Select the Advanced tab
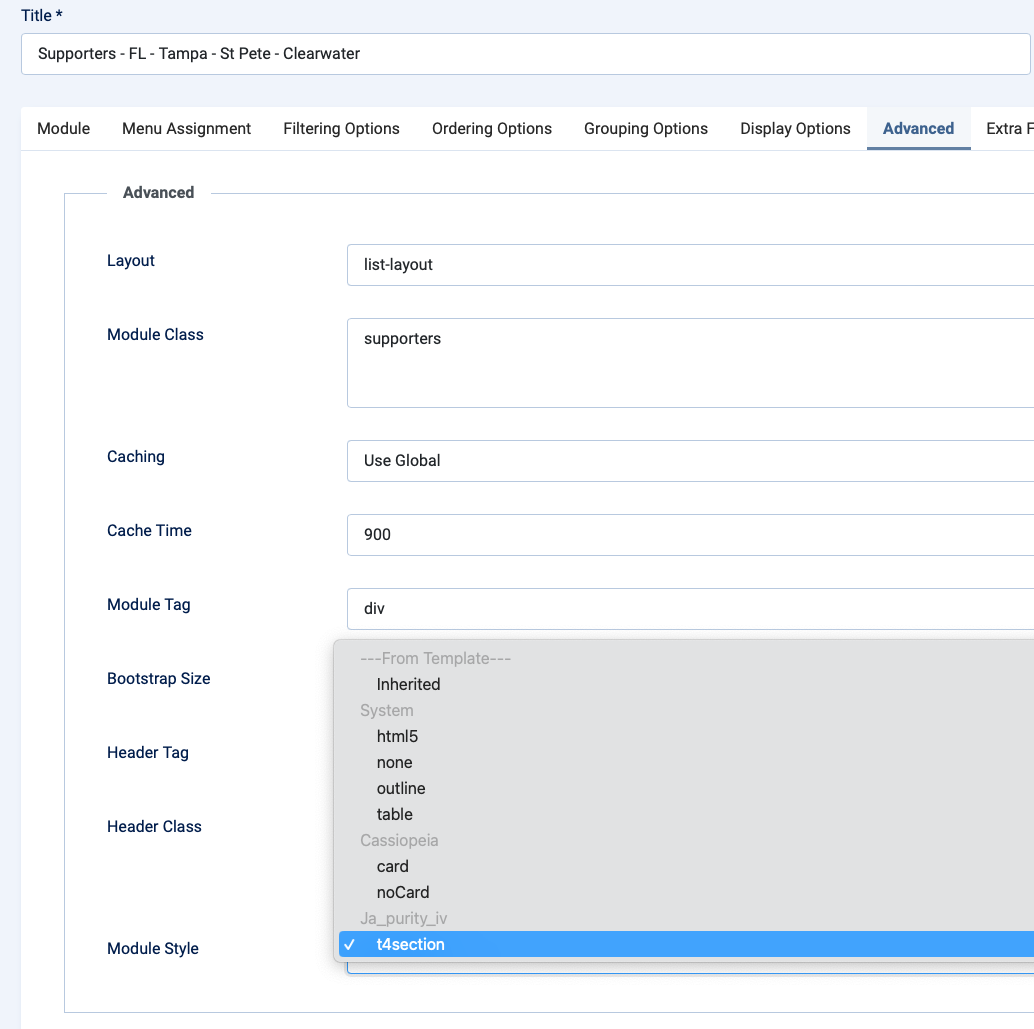 (x=918, y=129)
